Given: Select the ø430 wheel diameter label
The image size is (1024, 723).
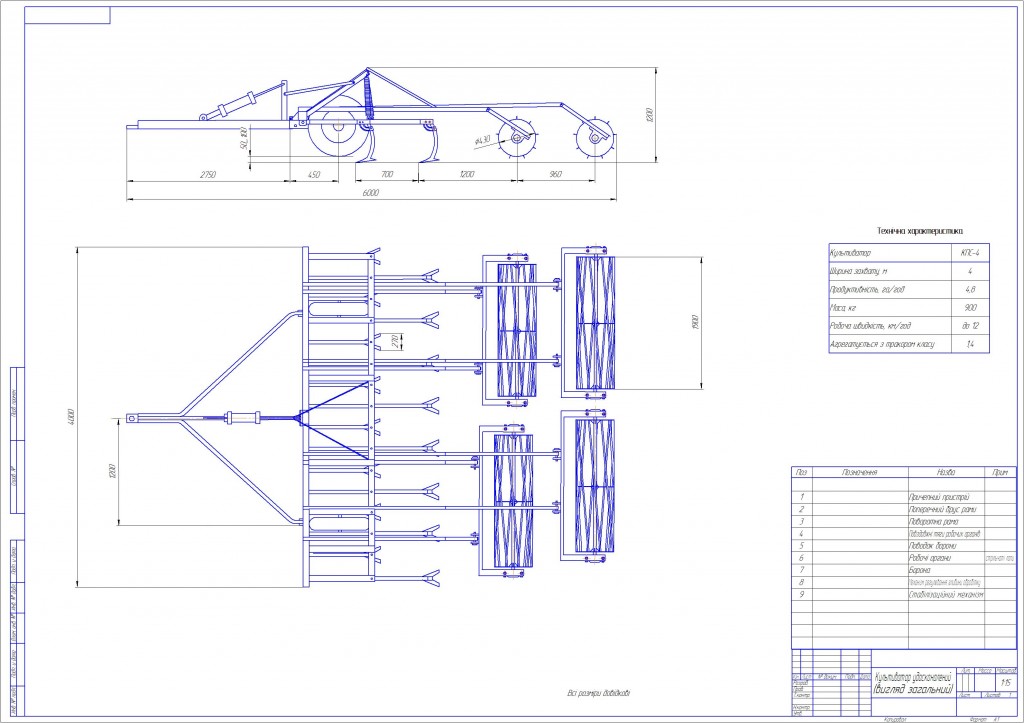Looking at the screenshot, I should 482,140.
